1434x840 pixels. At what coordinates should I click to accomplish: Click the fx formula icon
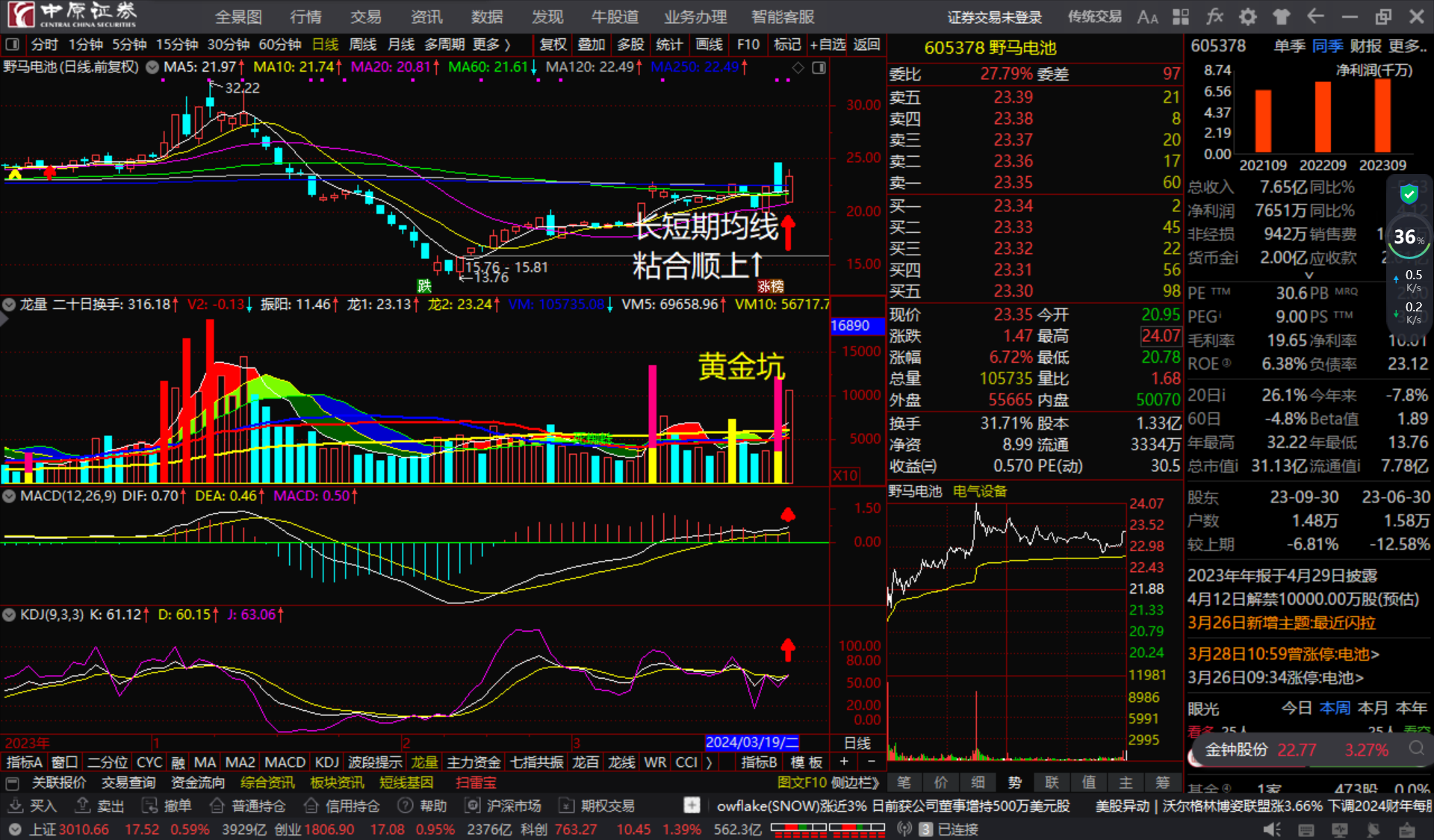(1214, 16)
